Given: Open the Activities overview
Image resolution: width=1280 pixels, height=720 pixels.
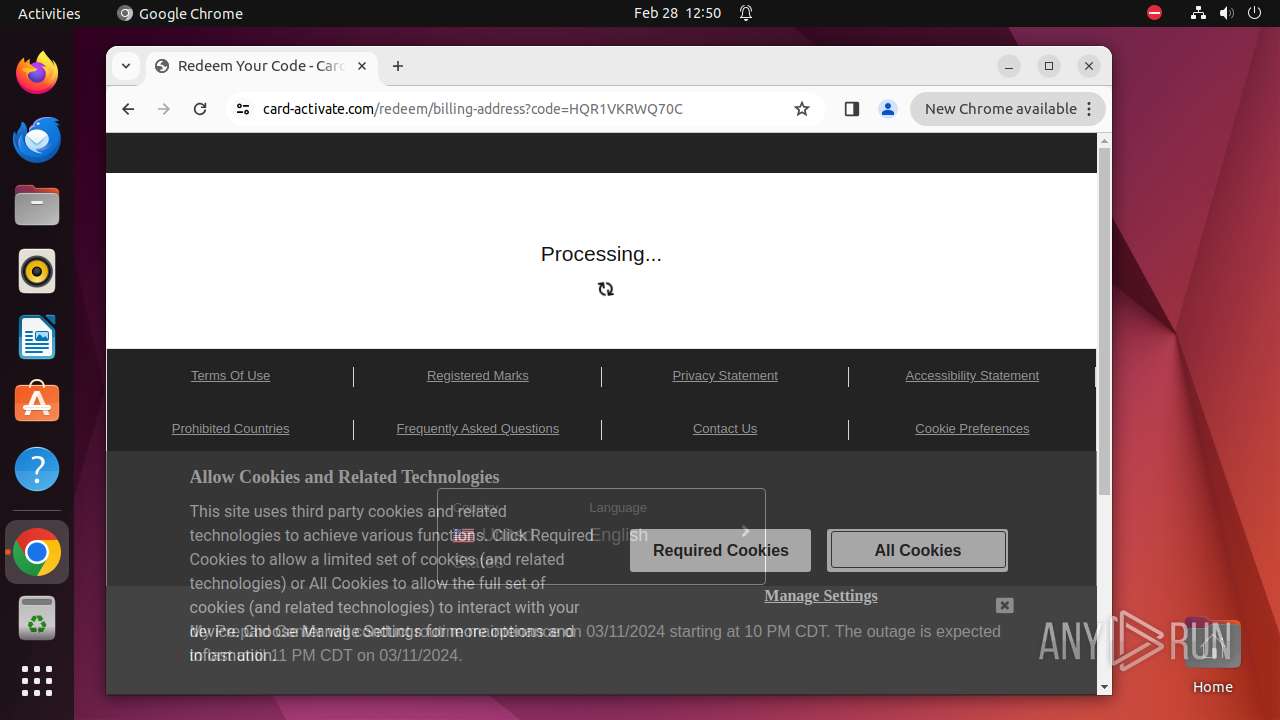Looking at the screenshot, I should (49, 13).
